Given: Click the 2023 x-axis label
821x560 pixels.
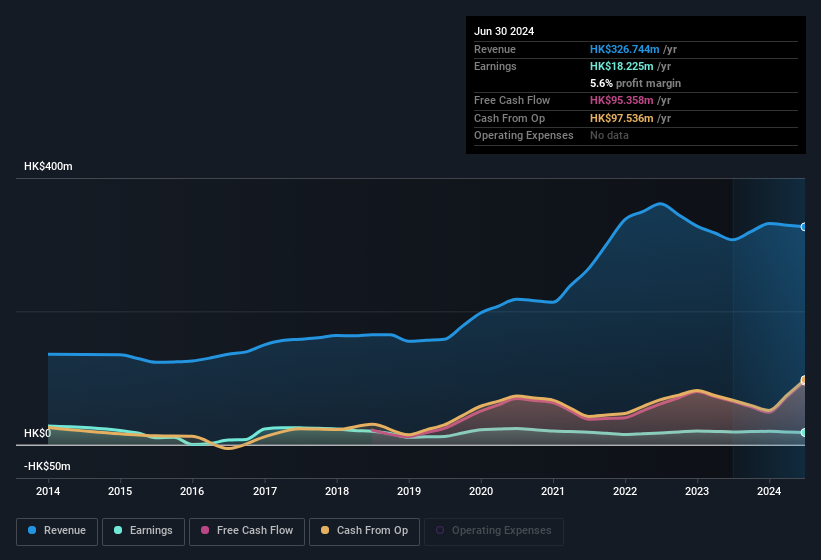Looking at the screenshot, I should click(x=697, y=491).
